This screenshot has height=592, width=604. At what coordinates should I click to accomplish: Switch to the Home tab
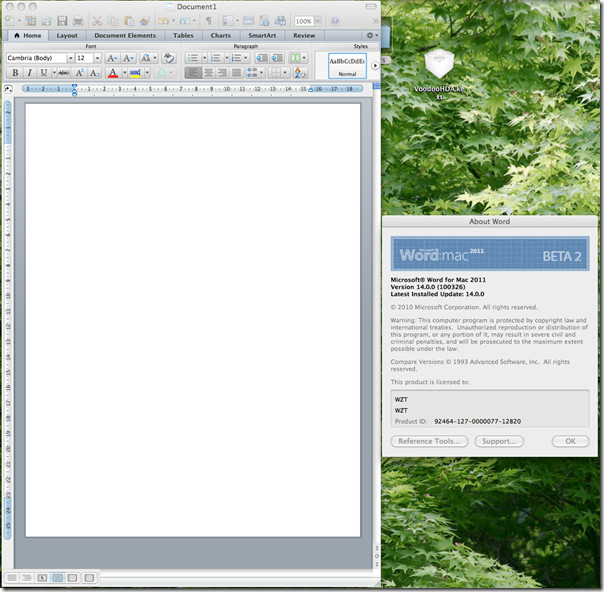tap(28, 35)
